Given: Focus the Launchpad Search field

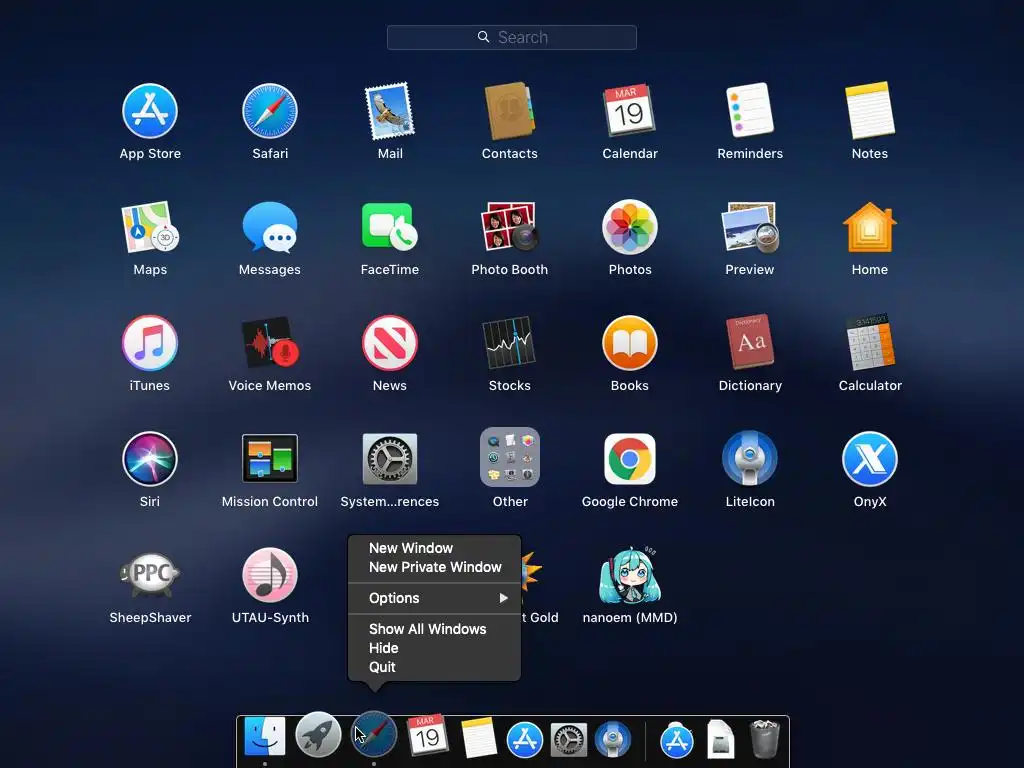Looking at the screenshot, I should click(512, 37).
